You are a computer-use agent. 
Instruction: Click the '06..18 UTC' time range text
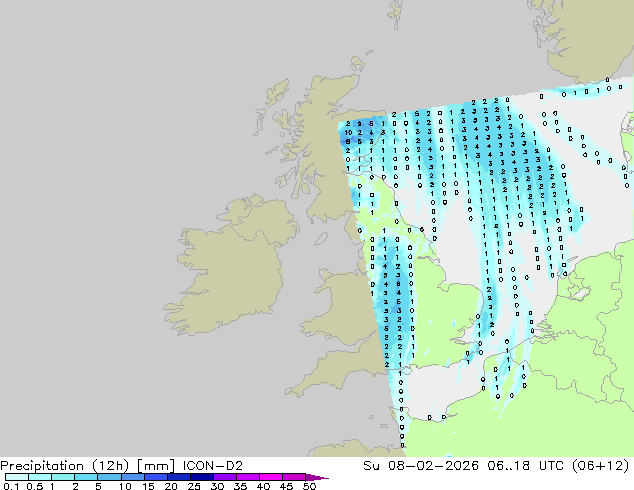[x=527, y=466]
